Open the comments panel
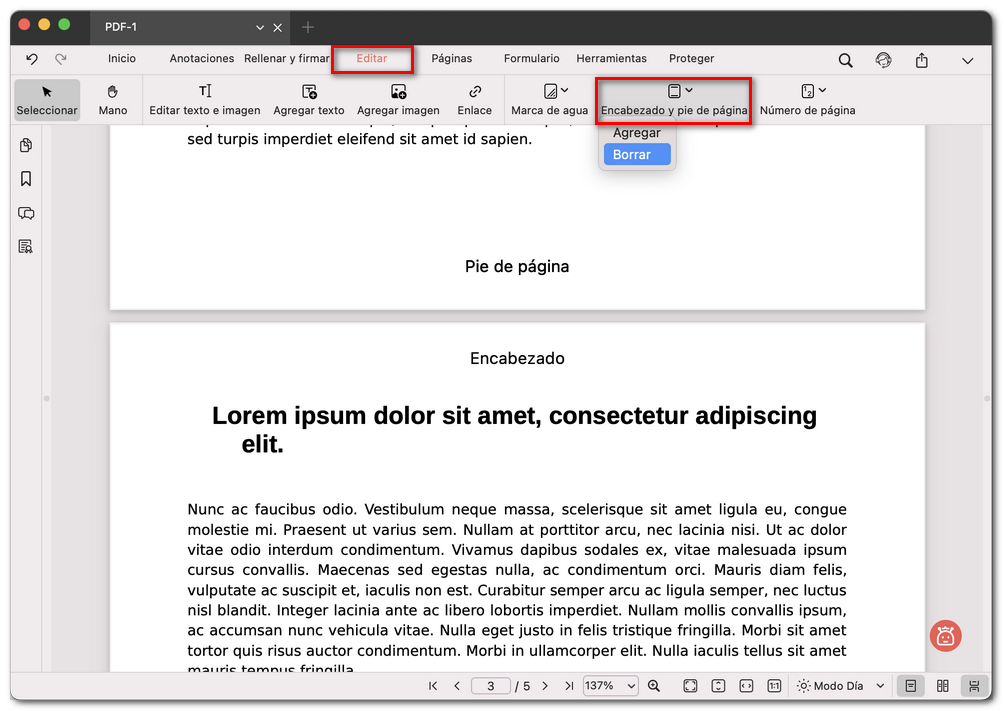1004x711 pixels. tap(26, 213)
